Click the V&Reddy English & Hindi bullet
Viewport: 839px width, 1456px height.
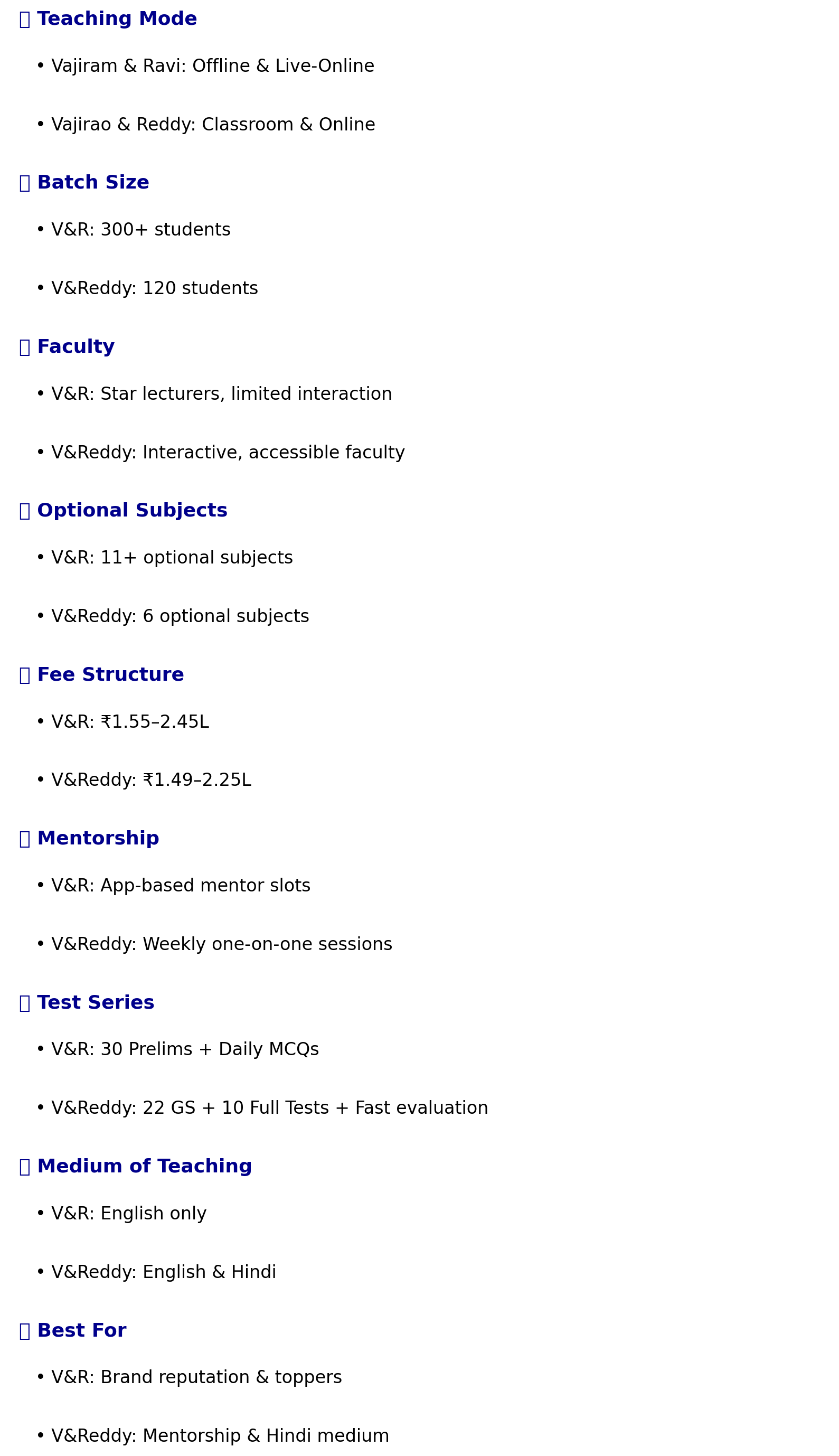(x=156, y=1272)
